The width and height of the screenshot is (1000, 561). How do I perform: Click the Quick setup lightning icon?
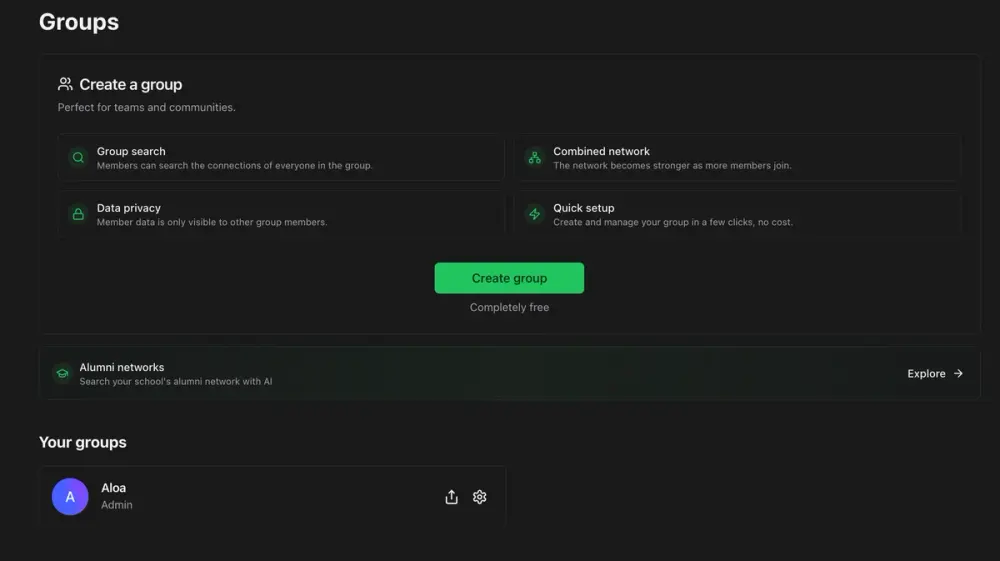(x=534, y=214)
